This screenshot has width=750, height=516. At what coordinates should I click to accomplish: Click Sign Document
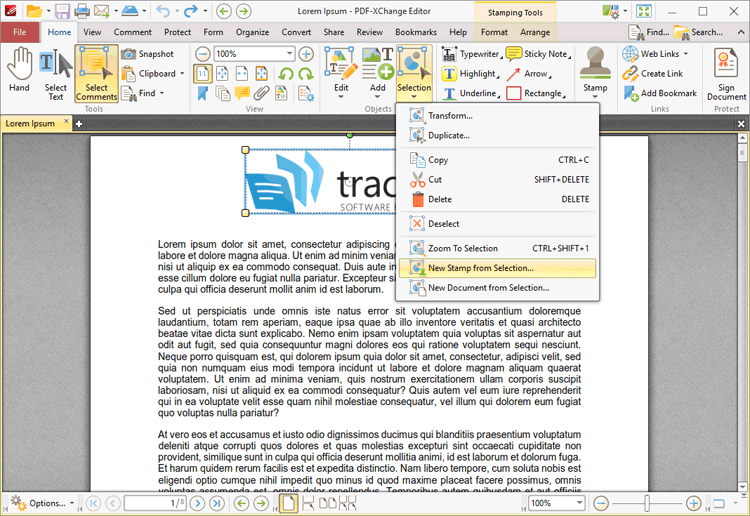click(x=726, y=74)
